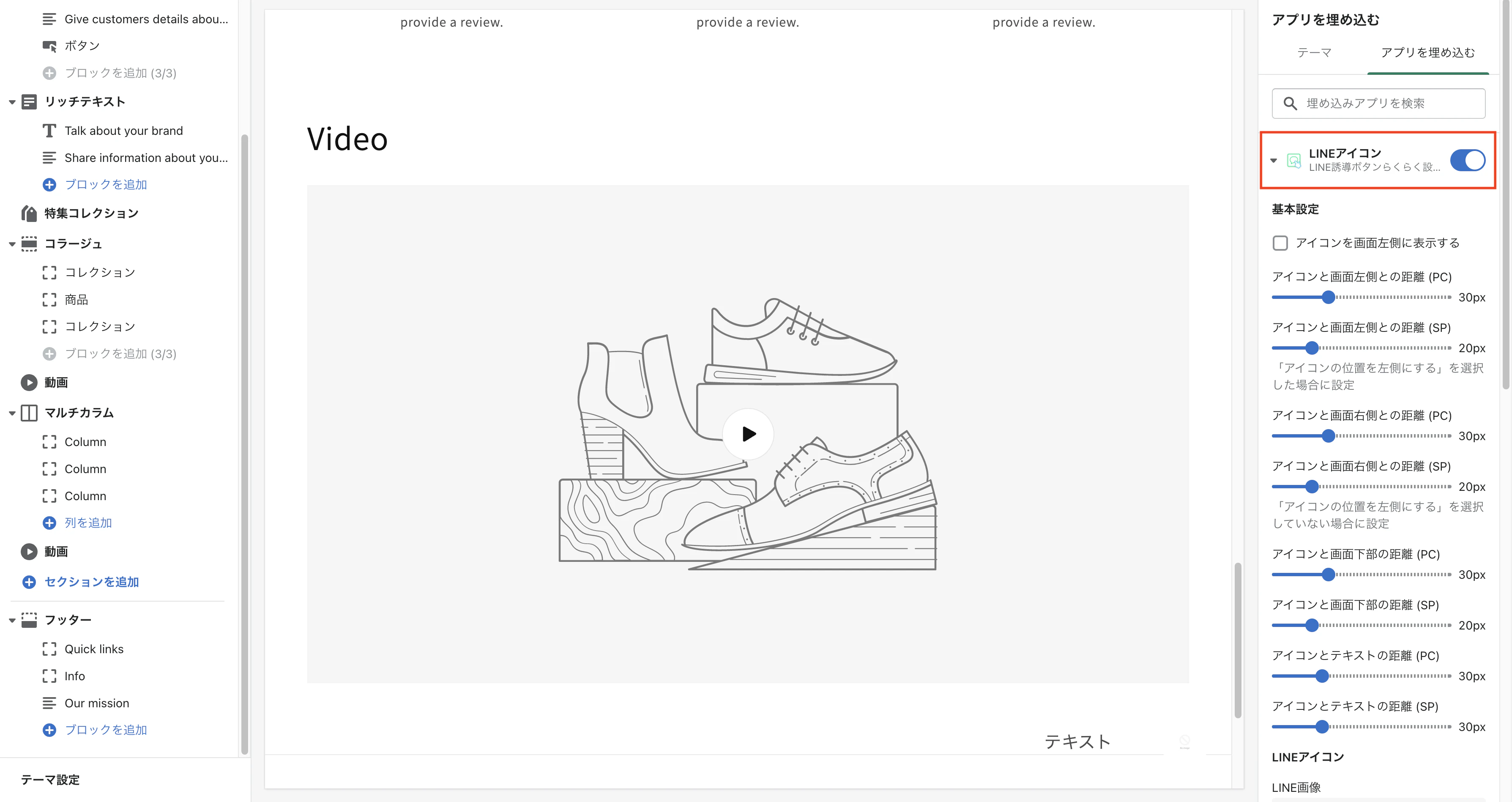Click the コラージュ section icon

[x=29, y=244]
